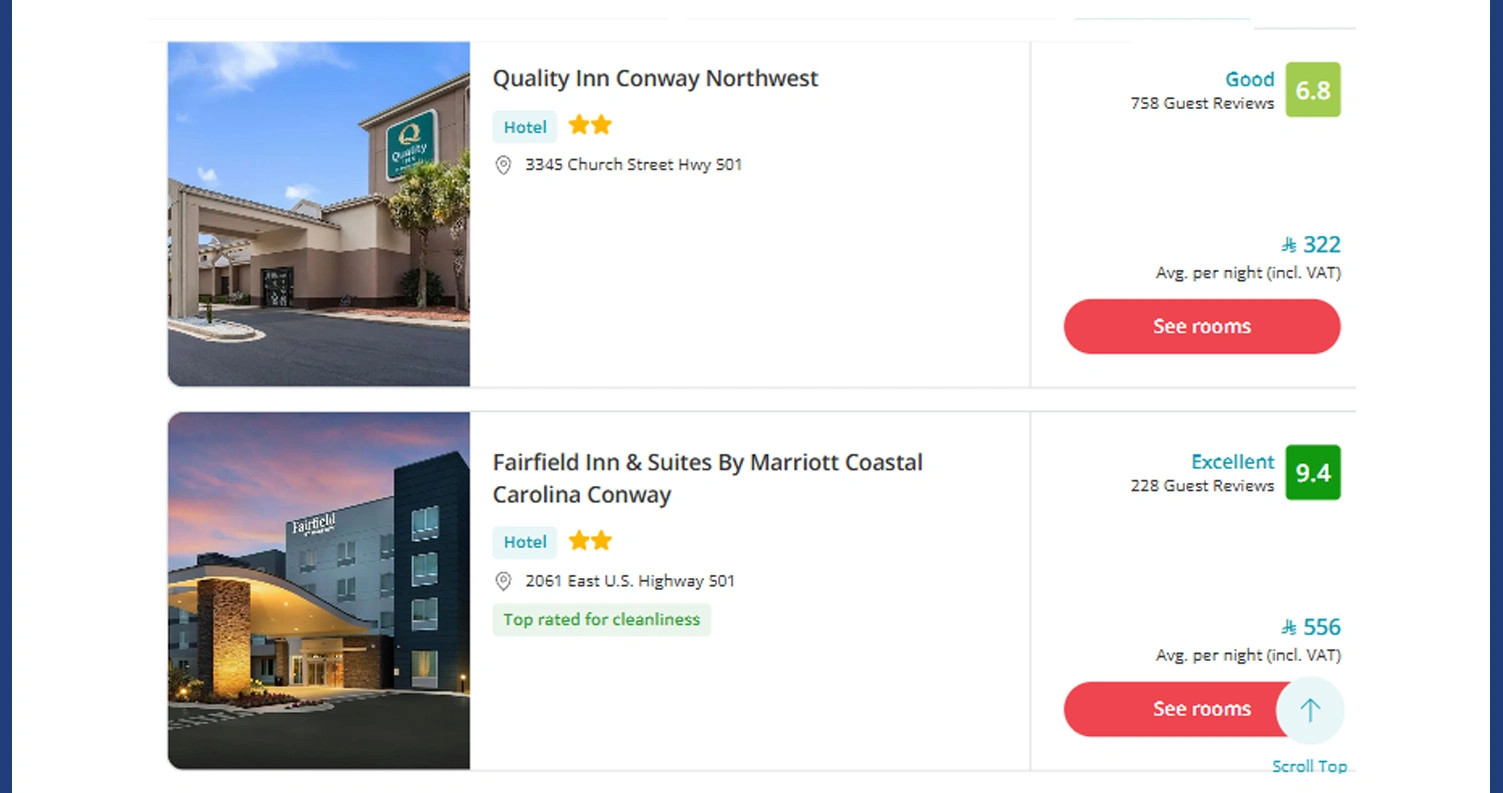Viewport: 1503px width, 793px height.
Task: Click the star rating of Fairfield Inn & Suites
Action: (590, 541)
